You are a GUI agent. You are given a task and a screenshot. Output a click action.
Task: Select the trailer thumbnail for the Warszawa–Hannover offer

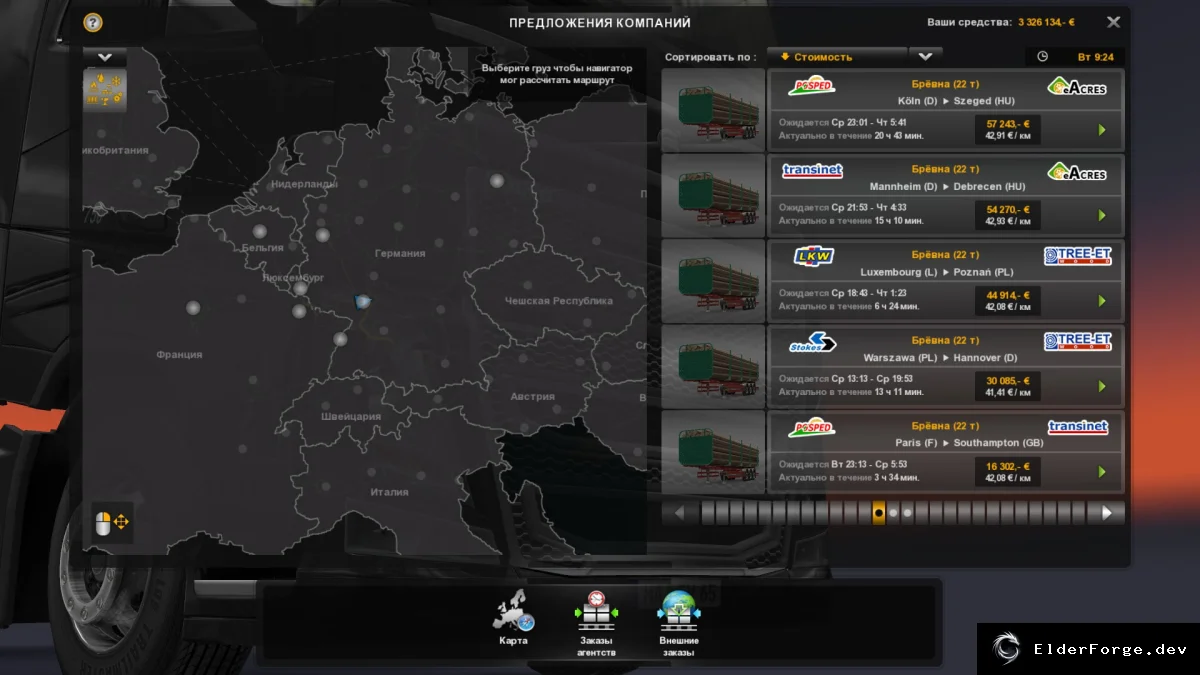713,366
